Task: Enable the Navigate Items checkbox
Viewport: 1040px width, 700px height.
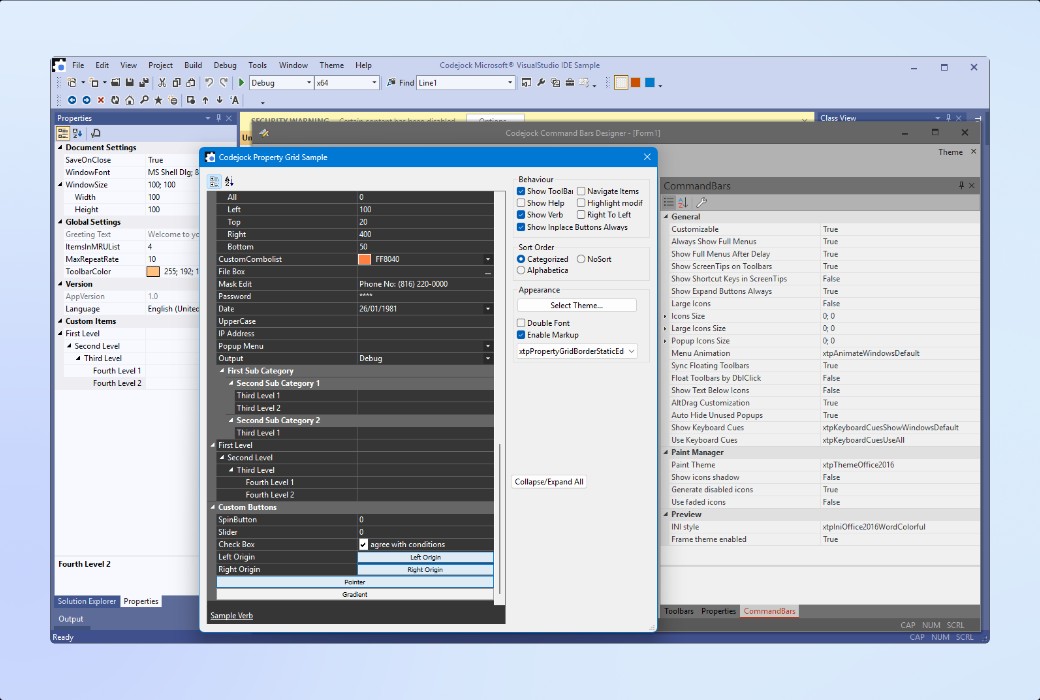Action: click(581, 191)
